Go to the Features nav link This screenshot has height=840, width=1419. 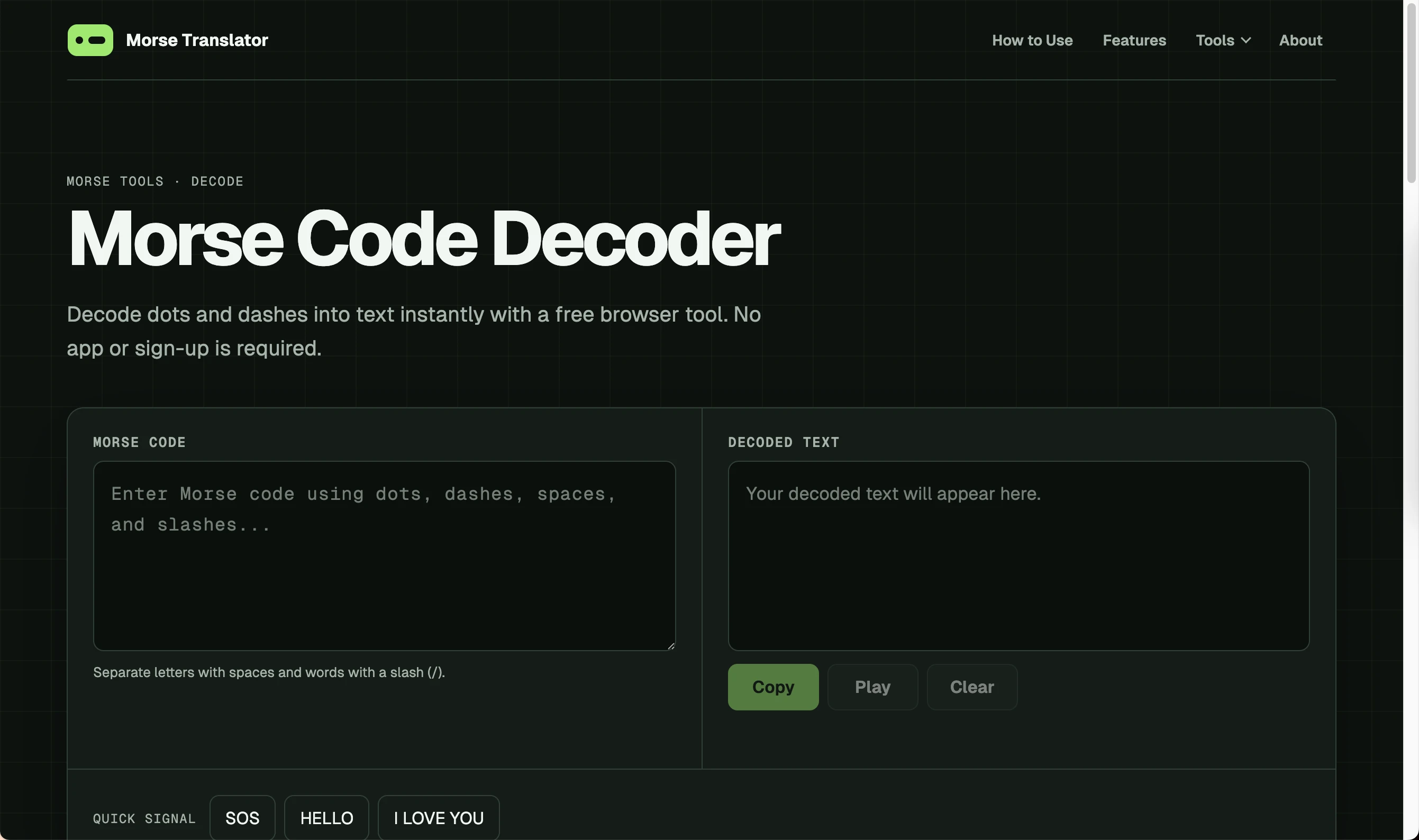pyautogui.click(x=1134, y=40)
